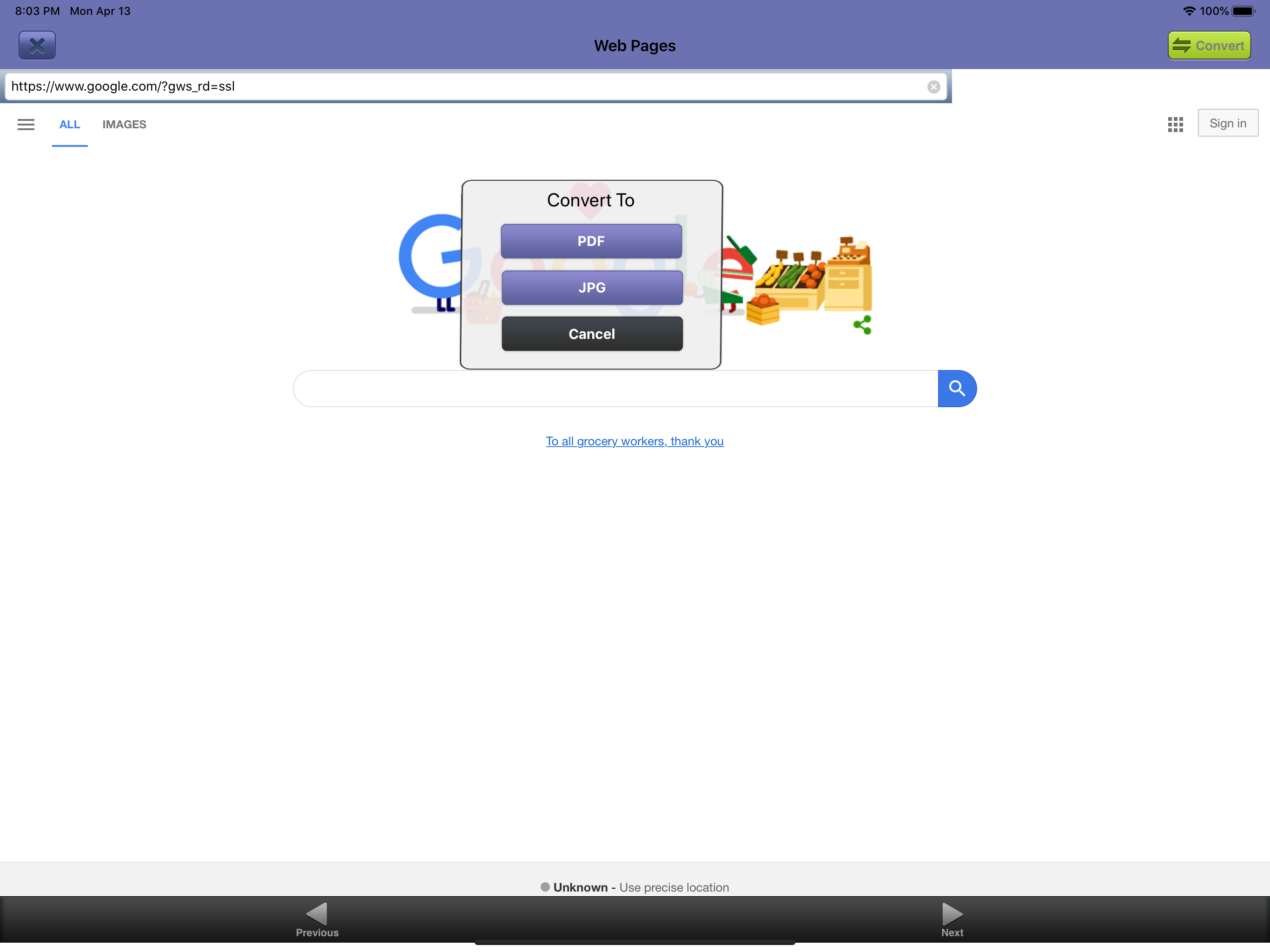Clear the URL address field
The image size is (1270, 952).
pyautogui.click(x=933, y=87)
